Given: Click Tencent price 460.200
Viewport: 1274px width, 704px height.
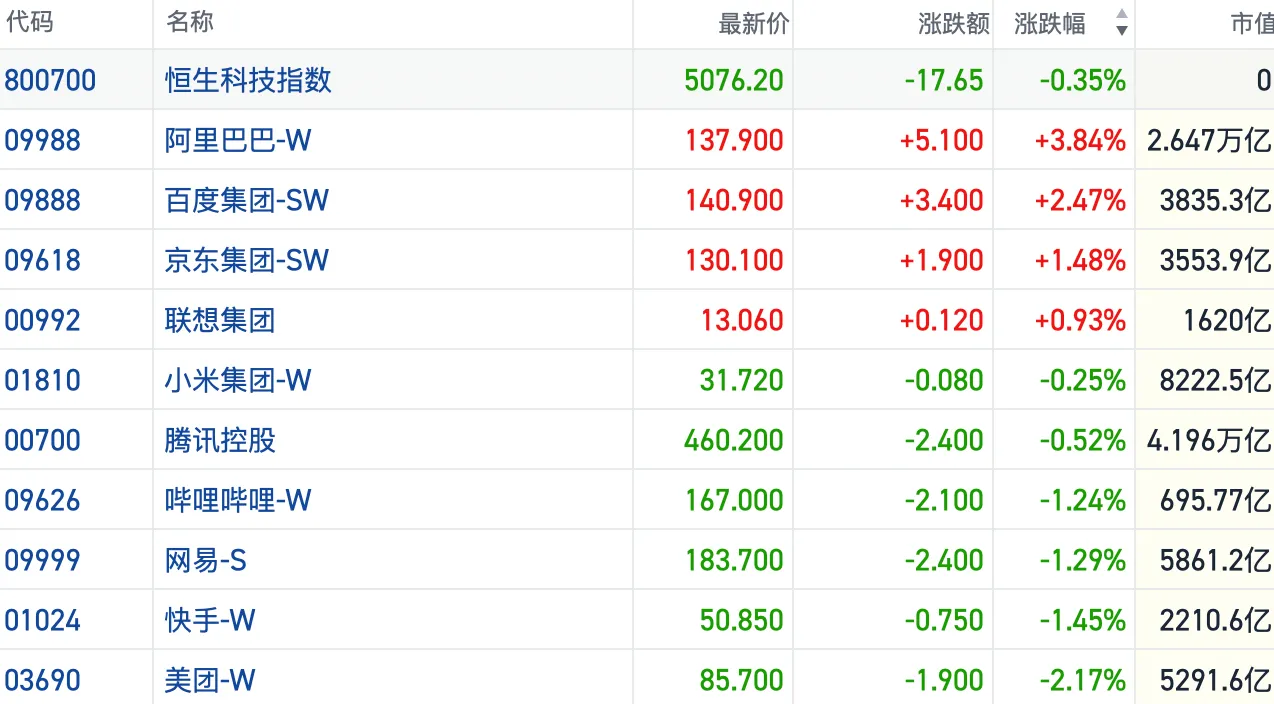Looking at the screenshot, I should tap(734, 440).
